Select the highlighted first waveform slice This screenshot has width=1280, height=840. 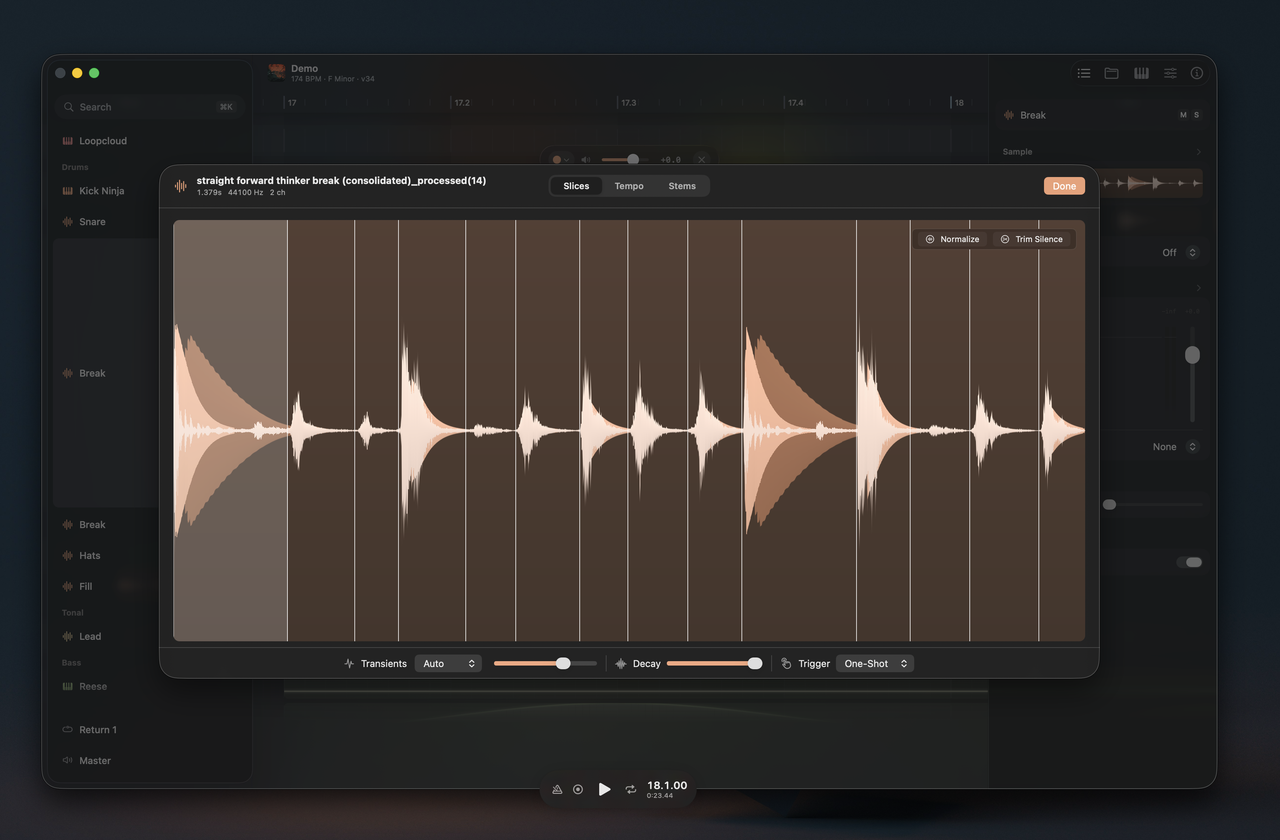[x=231, y=431]
